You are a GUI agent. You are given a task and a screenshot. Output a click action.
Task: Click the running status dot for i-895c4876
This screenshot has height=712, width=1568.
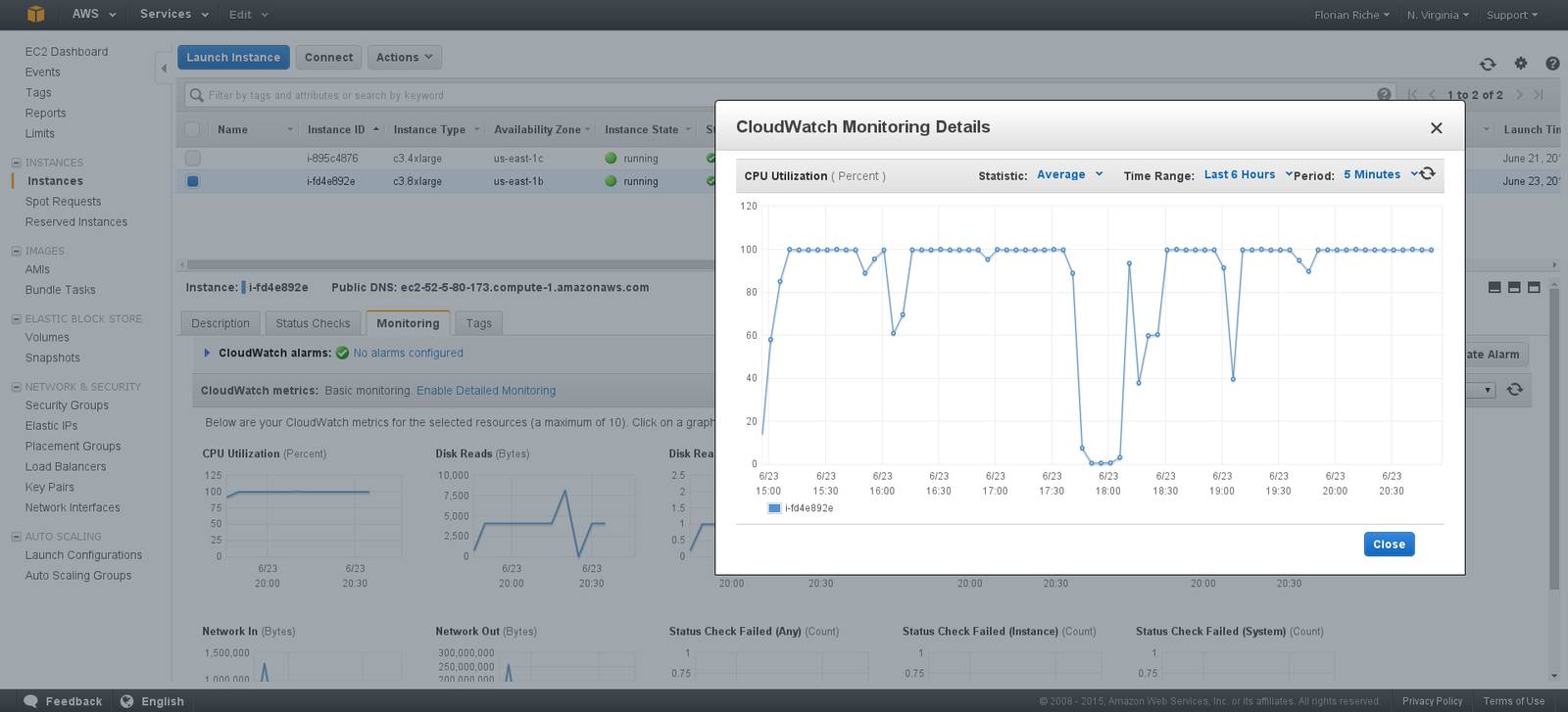coord(611,158)
